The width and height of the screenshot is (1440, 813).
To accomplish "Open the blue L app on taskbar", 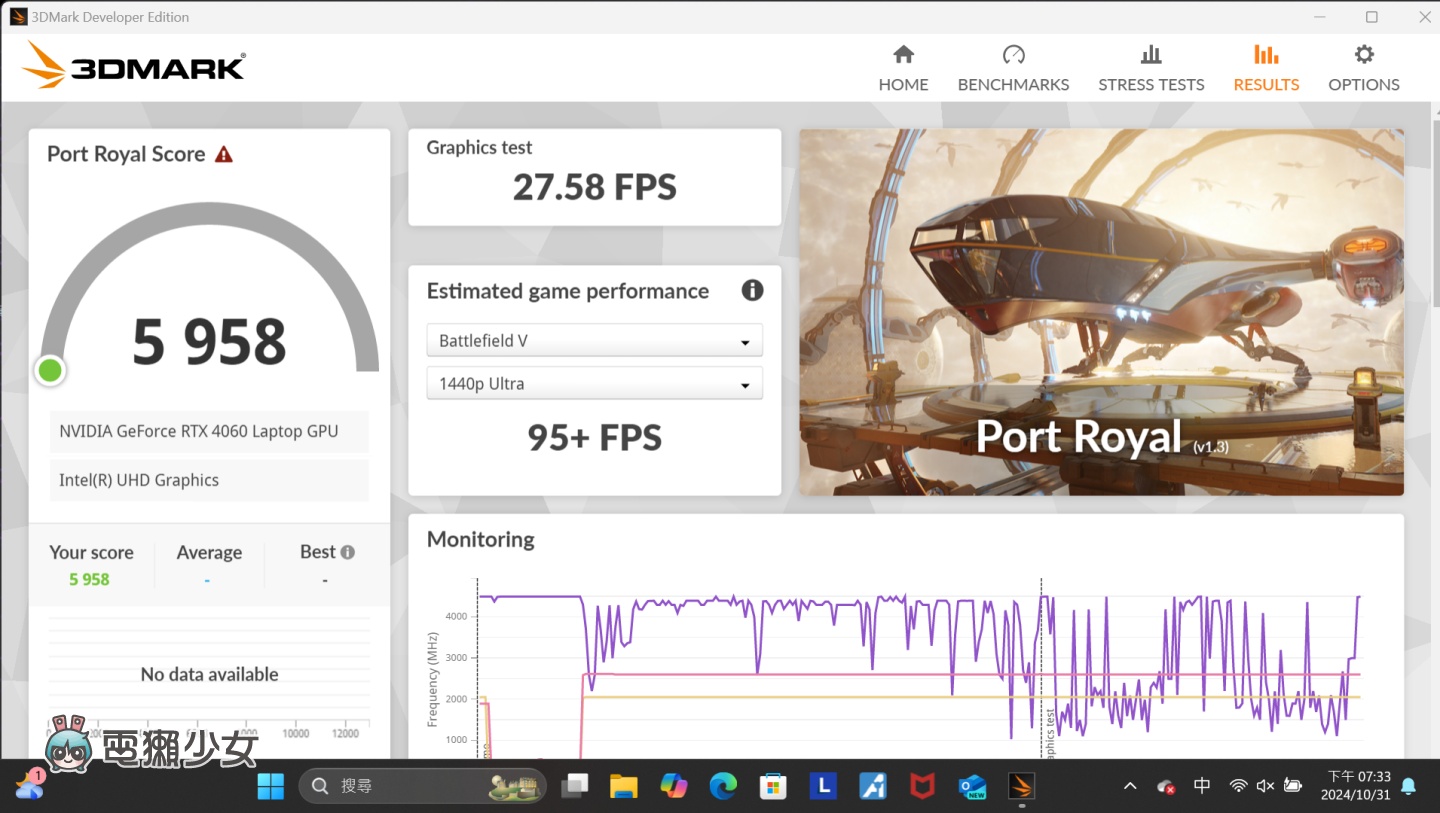I will tap(823, 787).
